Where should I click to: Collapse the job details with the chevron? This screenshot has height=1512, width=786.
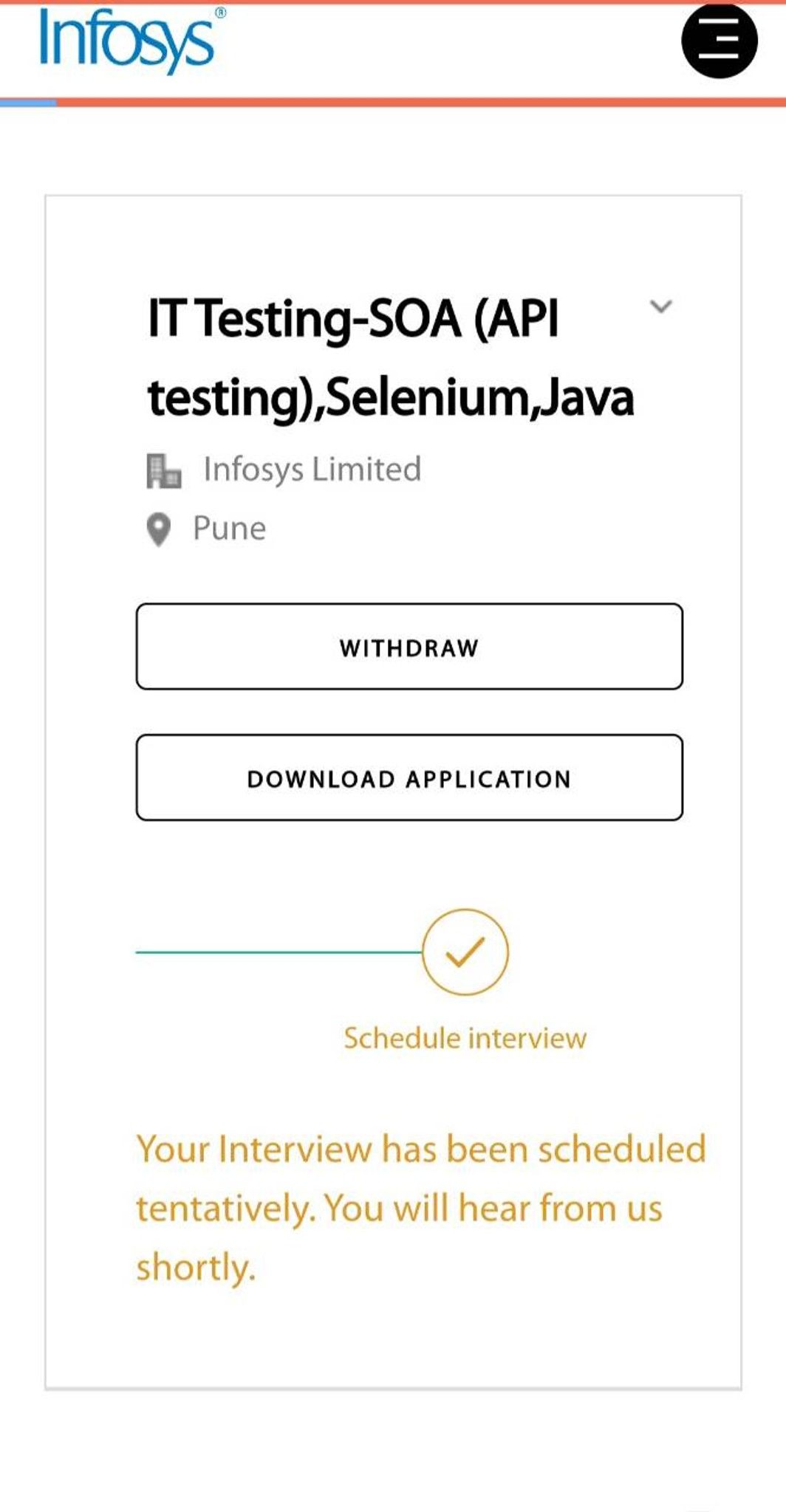(663, 305)
